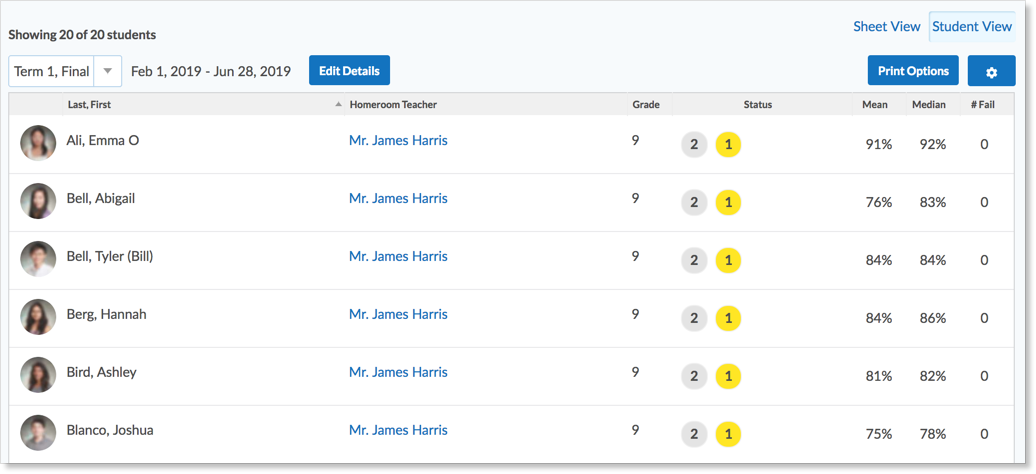Switch to Sheet View tab
Screen dimensions: 1036x474
[x=886, y=27]
